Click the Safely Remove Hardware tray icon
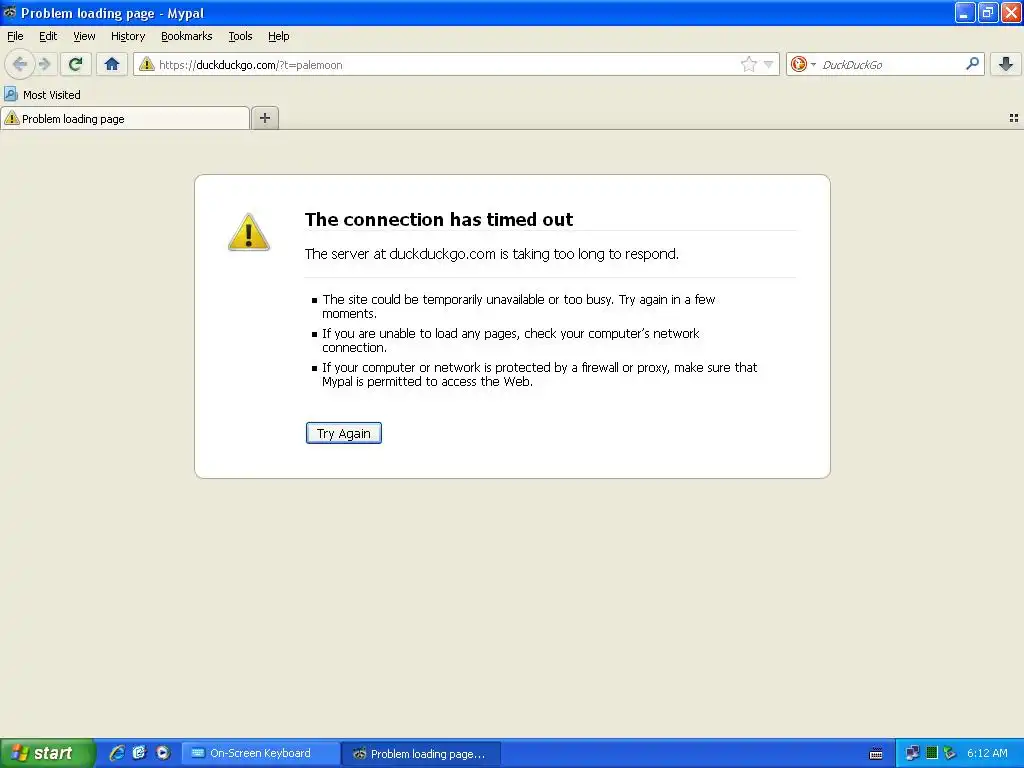The image size is (1024, 768). click(x=950, y=753)
